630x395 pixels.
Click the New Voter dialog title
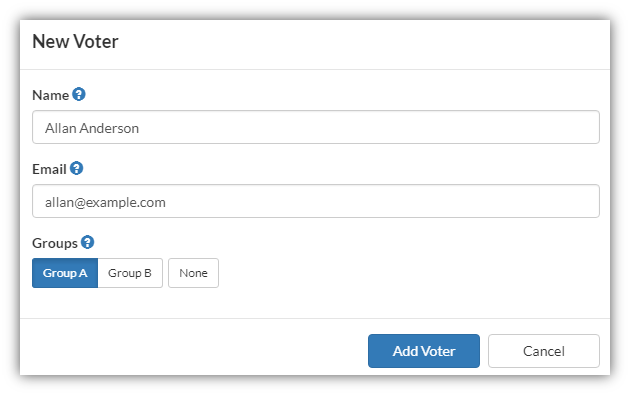[75, 41]
